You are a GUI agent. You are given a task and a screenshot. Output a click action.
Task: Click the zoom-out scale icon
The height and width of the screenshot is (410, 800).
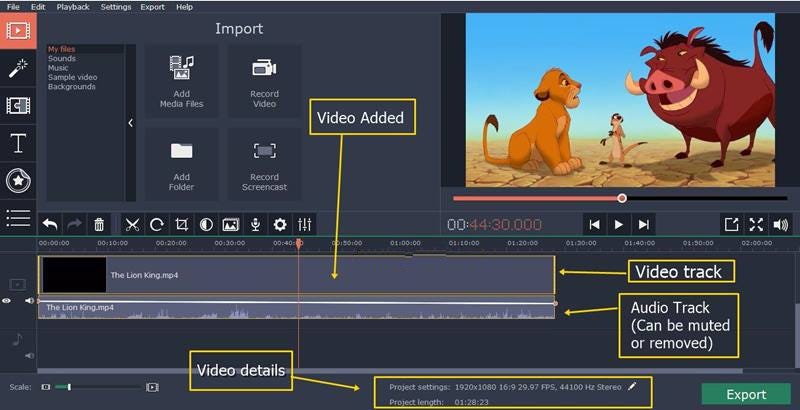46,387
